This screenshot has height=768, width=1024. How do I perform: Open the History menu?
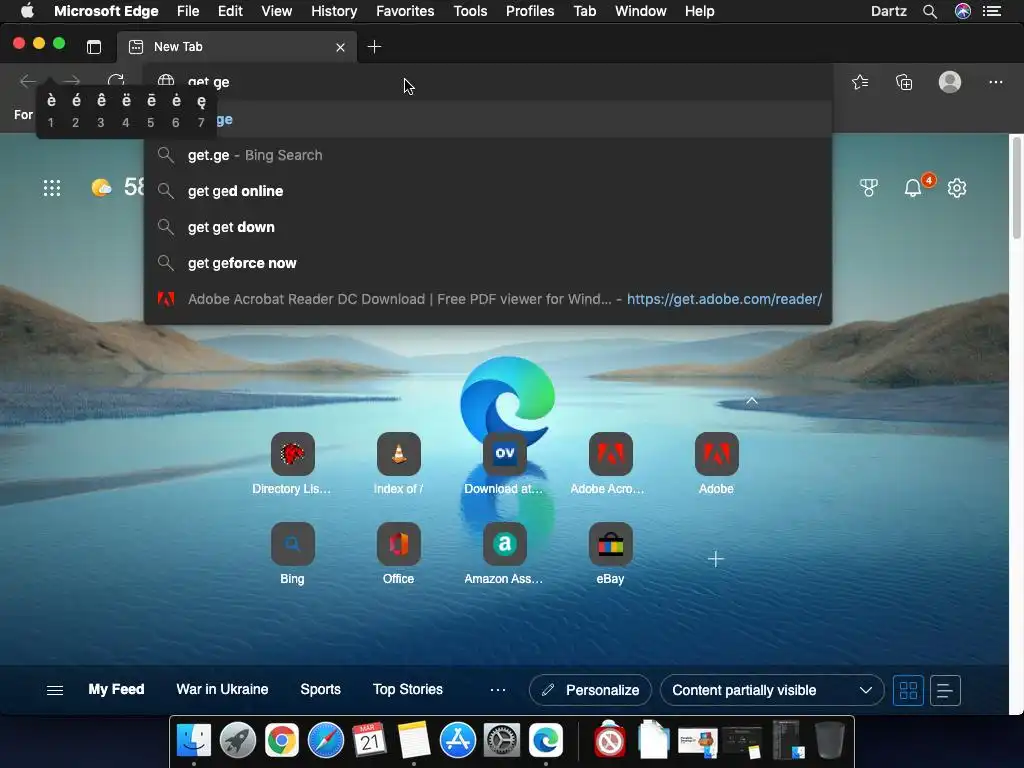pos(334,11)
